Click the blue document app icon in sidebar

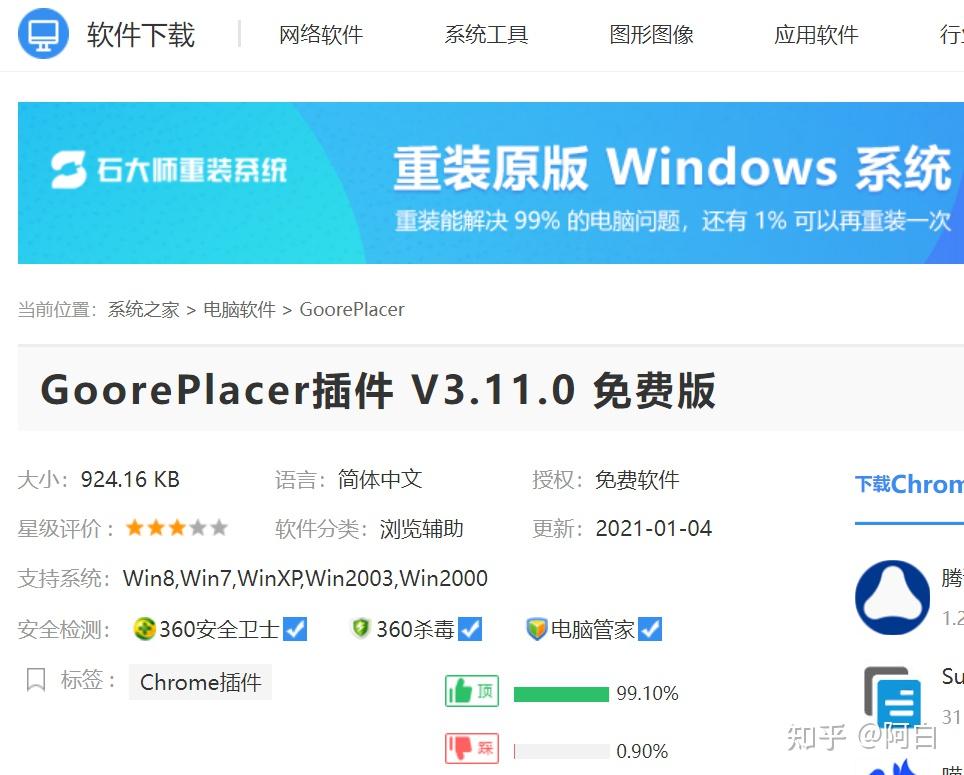pyautogui.click(x=893, y=697)
